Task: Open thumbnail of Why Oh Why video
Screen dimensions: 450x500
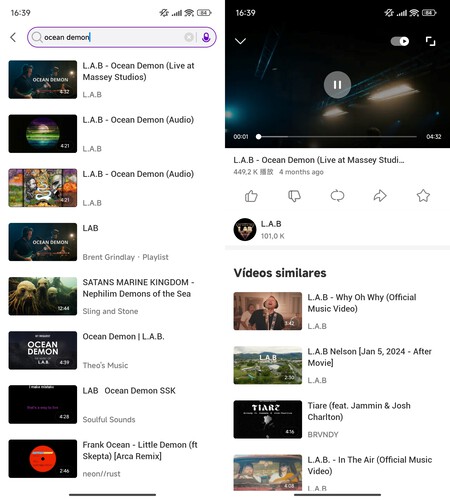Action: point(268,311)
